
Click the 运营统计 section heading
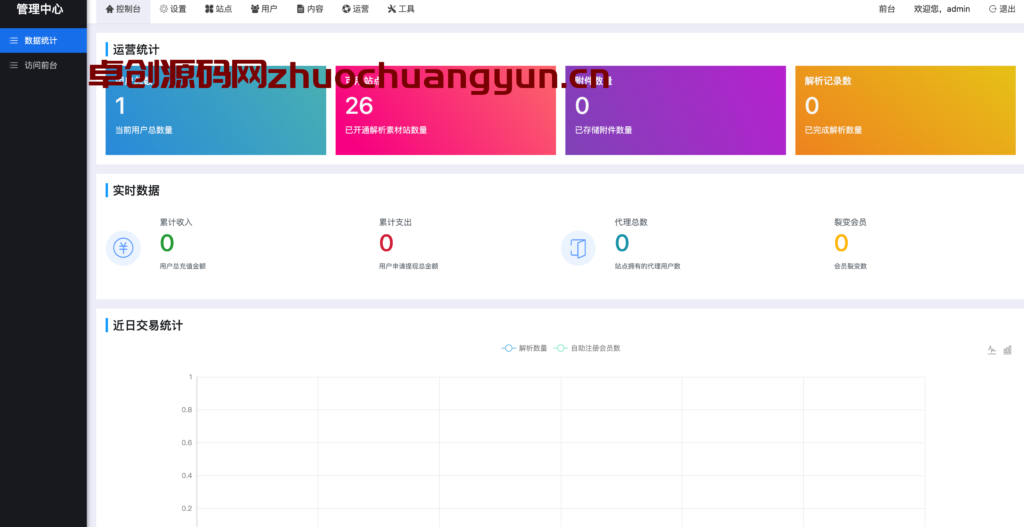136,50
